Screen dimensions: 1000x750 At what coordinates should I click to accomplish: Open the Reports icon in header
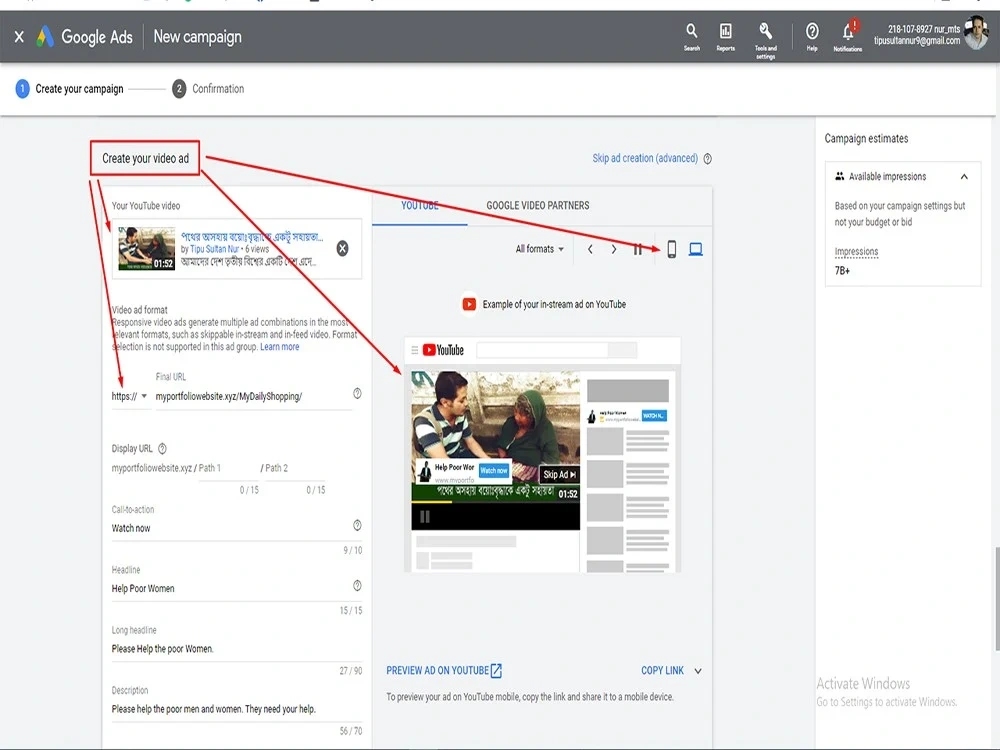click(725, 37)
